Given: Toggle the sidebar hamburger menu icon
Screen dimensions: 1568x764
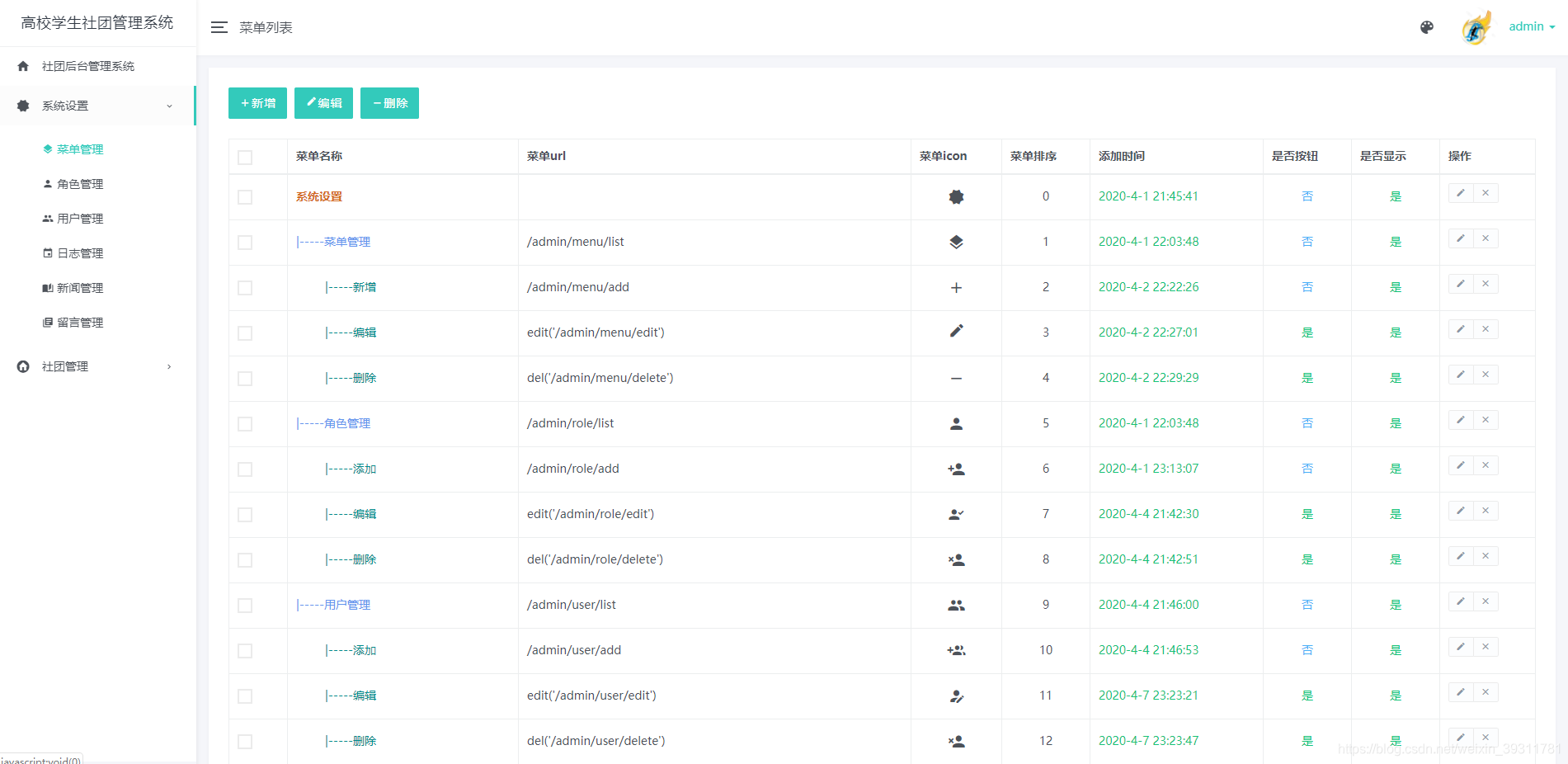Looking at the screenshot, I should (x=219, y=27).
